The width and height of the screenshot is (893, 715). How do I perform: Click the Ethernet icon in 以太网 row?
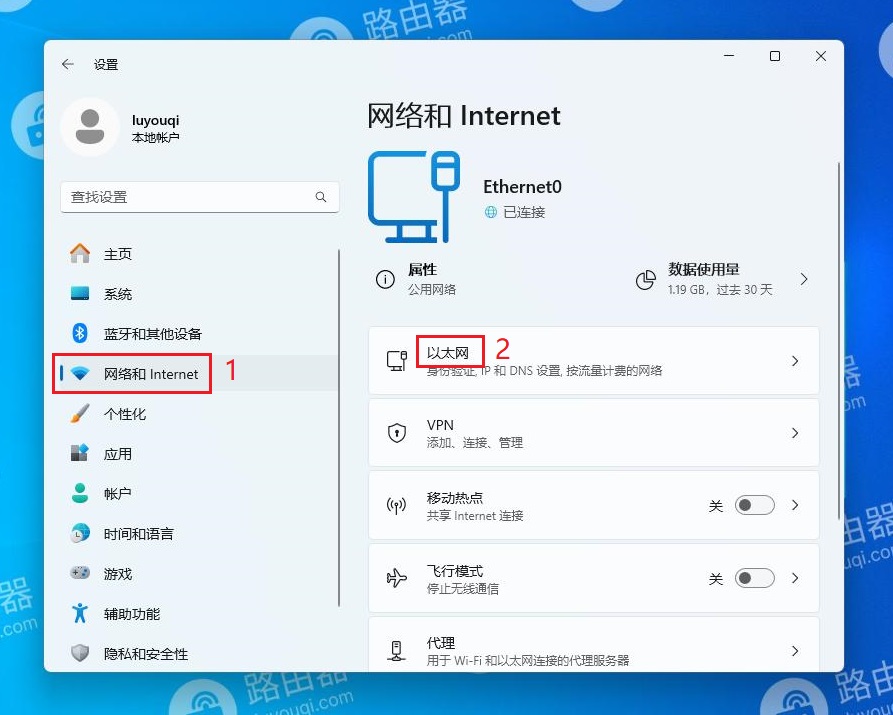[396, 361]
